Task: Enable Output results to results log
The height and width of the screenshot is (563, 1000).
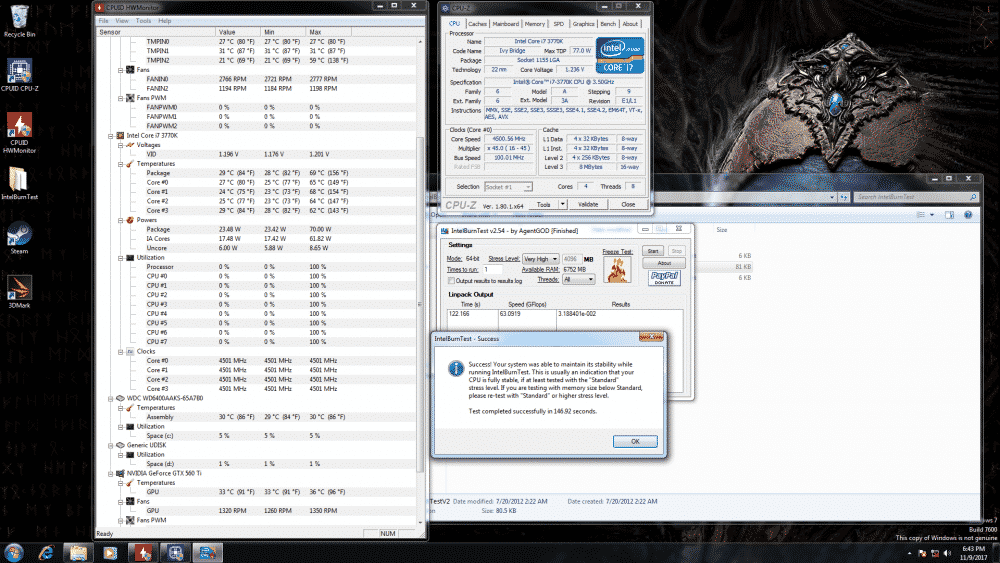Action: tap(452, 281)
